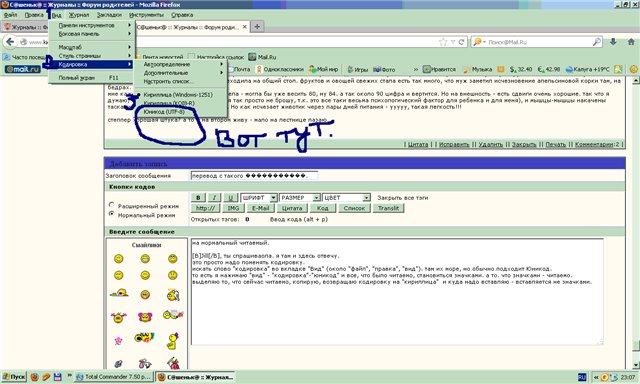Open the Калуга +19°C weather widget
640x384 pixels.
click(x=587, y=69)
